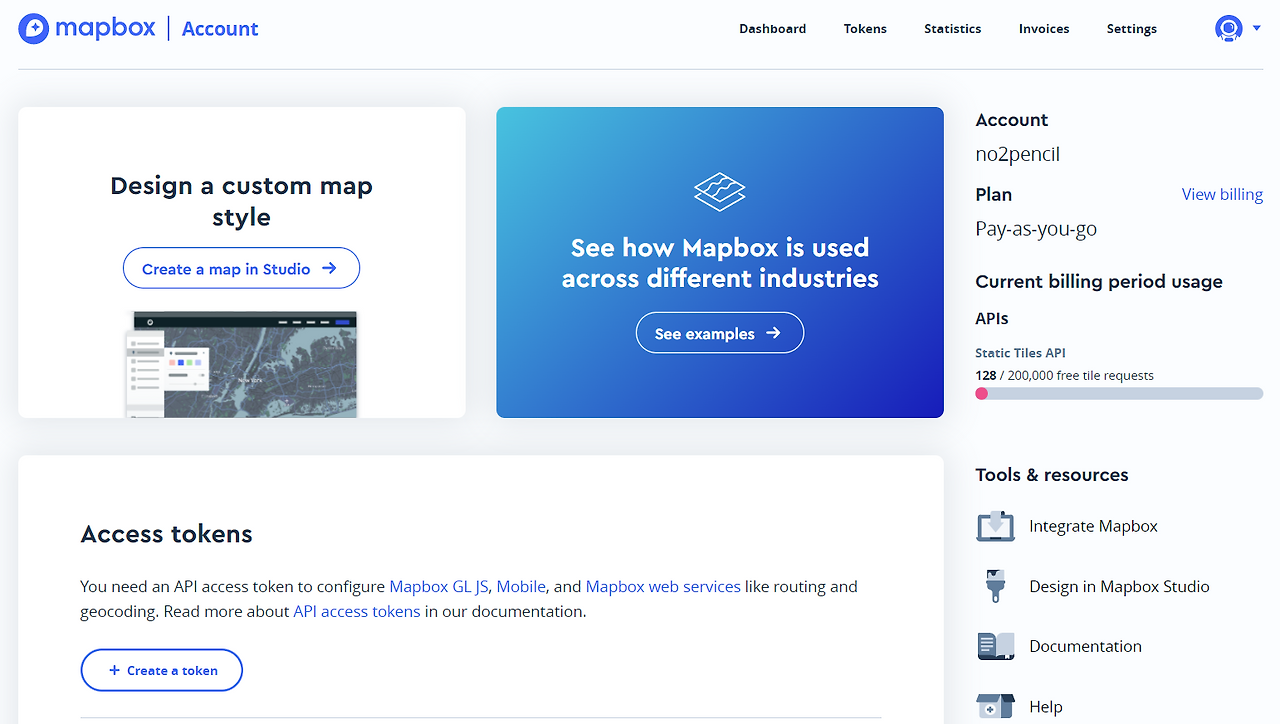Click Create a map in Studio
The height and width of the screenshot is (724, 1280).
pyautogui.click(x=241, y=268)
